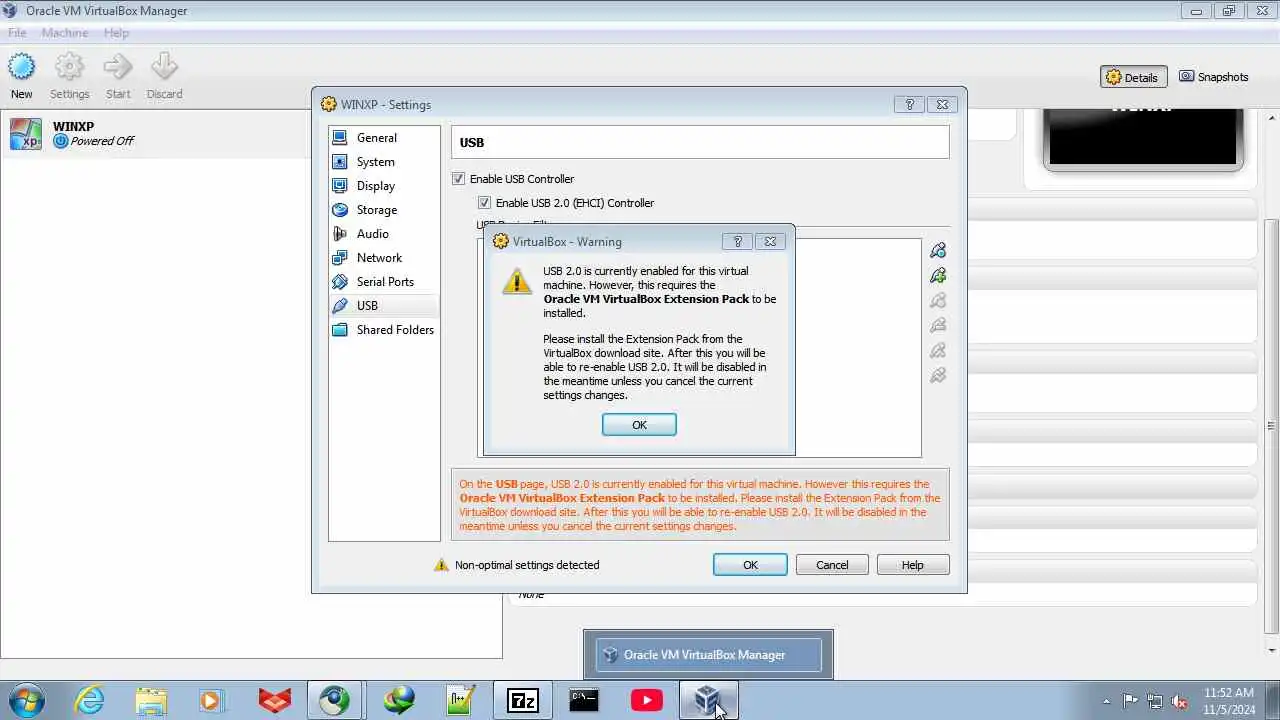
Task: Click the 7z icon on the taskbar
Action: (522, 700)
